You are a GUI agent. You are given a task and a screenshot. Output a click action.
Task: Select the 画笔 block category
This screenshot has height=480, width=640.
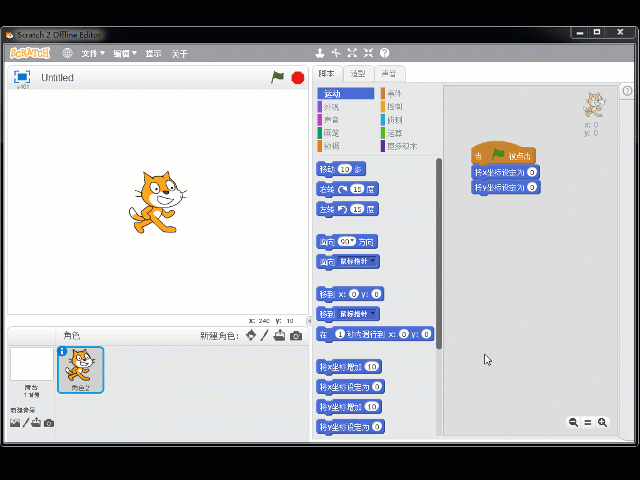coord(331,133)
